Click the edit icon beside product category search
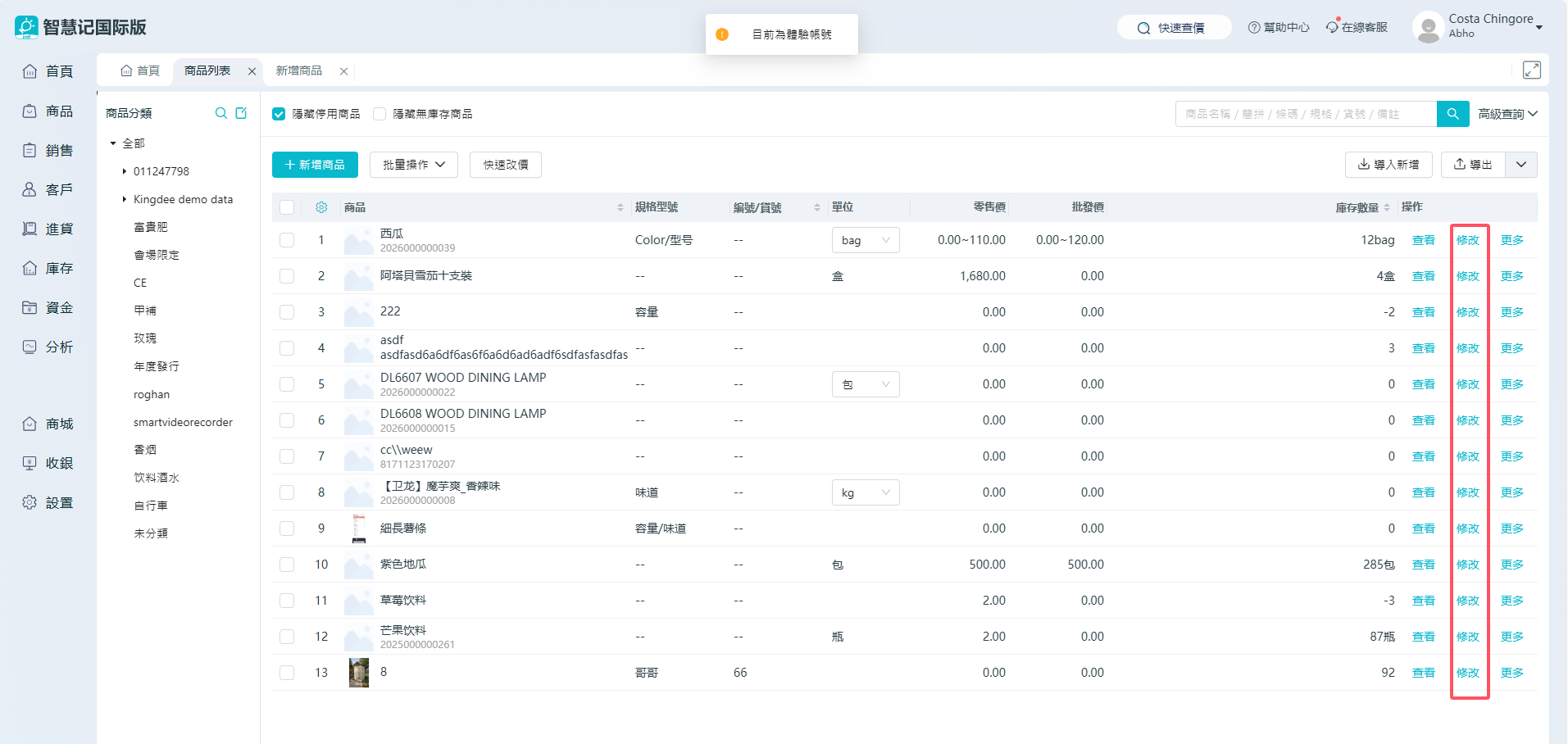The height and width of the screenshot is (744, 1568). (x=241, y=113)
